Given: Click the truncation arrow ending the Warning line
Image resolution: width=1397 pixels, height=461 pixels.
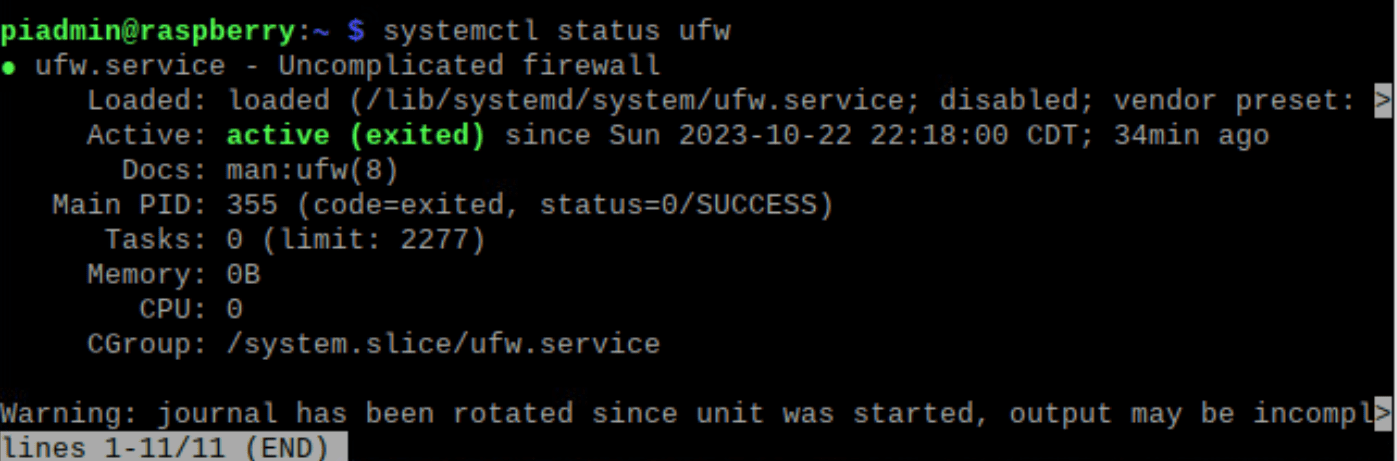Looking at the screenshot, I should [x=1383, y=413].
